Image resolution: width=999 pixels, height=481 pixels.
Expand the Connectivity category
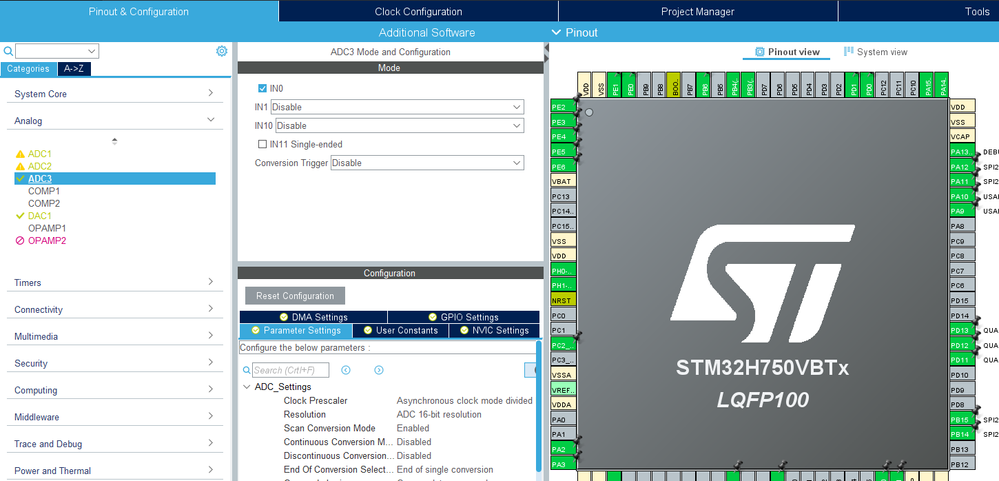pyautogui.click(x=114, y=309)
